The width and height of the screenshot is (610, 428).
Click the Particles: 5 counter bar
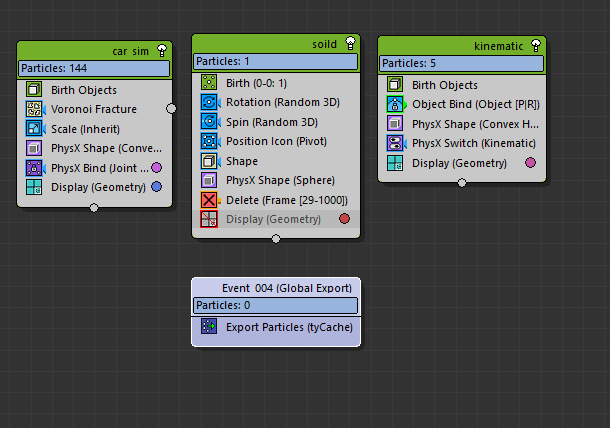tap(461, 63)
